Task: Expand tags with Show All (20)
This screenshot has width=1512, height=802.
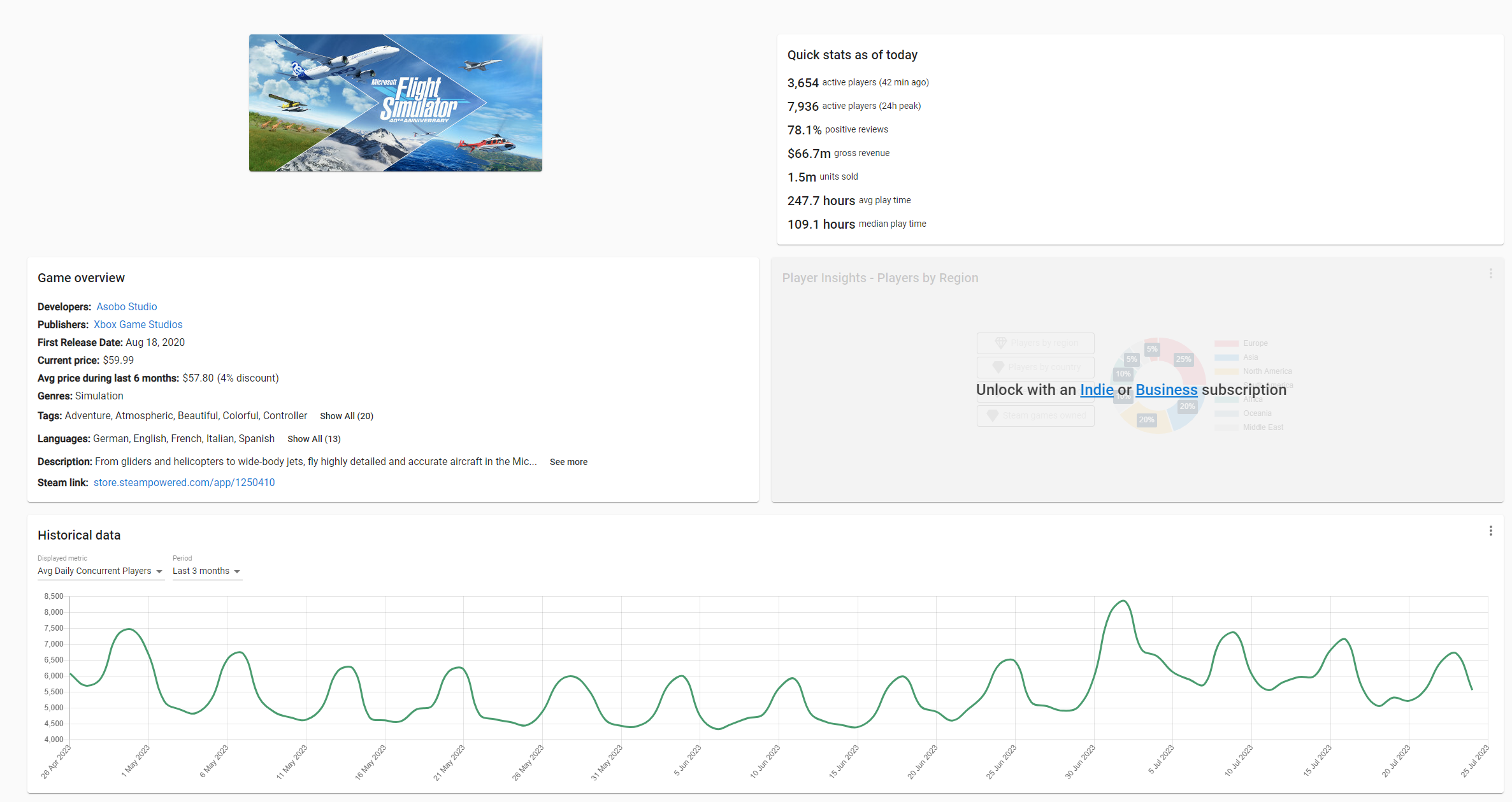Action: click(x=346, y=416)
